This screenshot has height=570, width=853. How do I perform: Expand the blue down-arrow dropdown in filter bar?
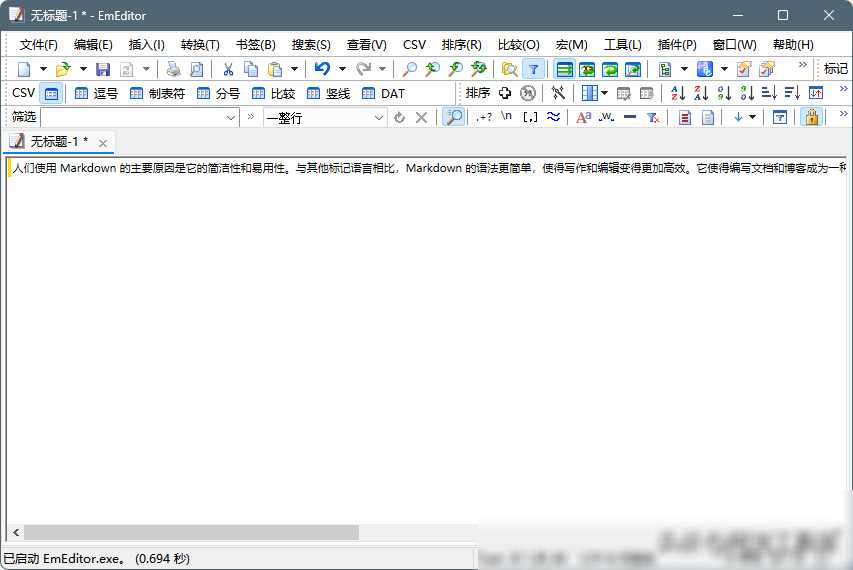click(x=752, y=117)
